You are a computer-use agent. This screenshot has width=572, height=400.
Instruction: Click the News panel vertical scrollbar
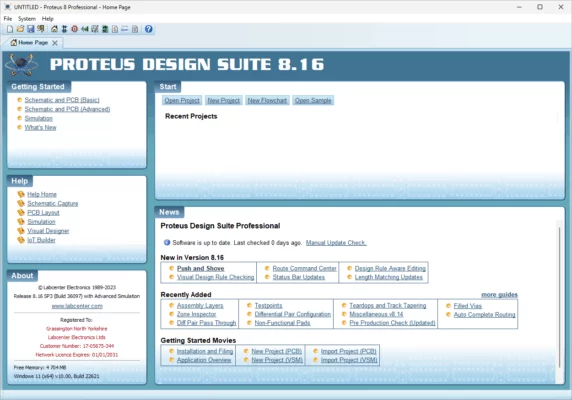coord(559,297)
